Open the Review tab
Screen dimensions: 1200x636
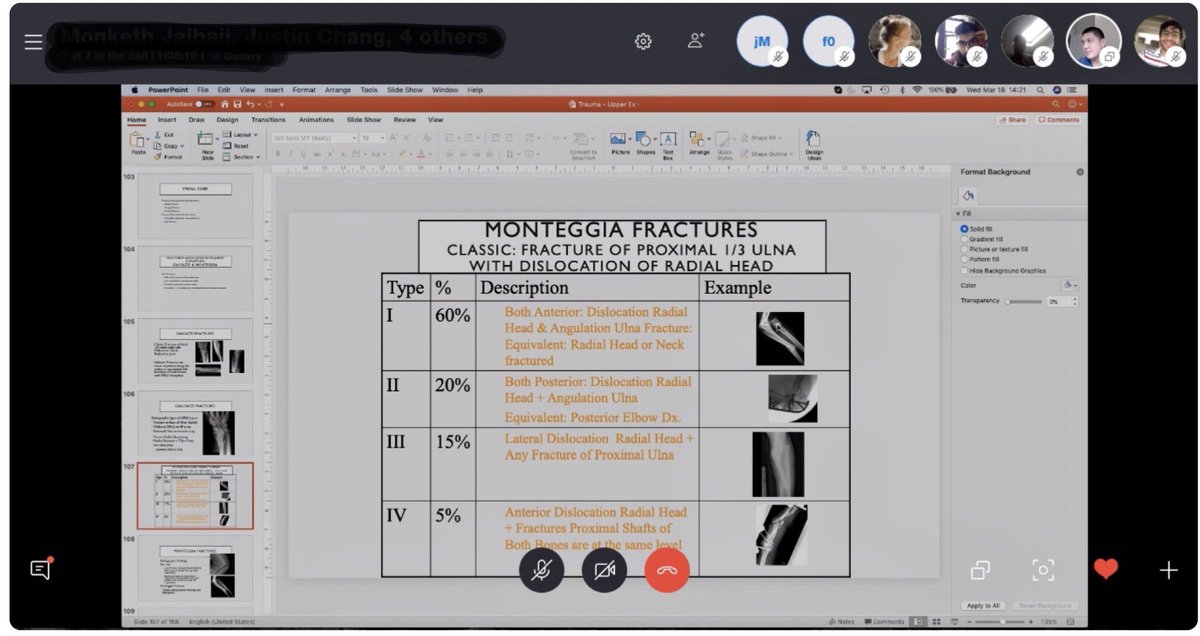coord(404,120)
